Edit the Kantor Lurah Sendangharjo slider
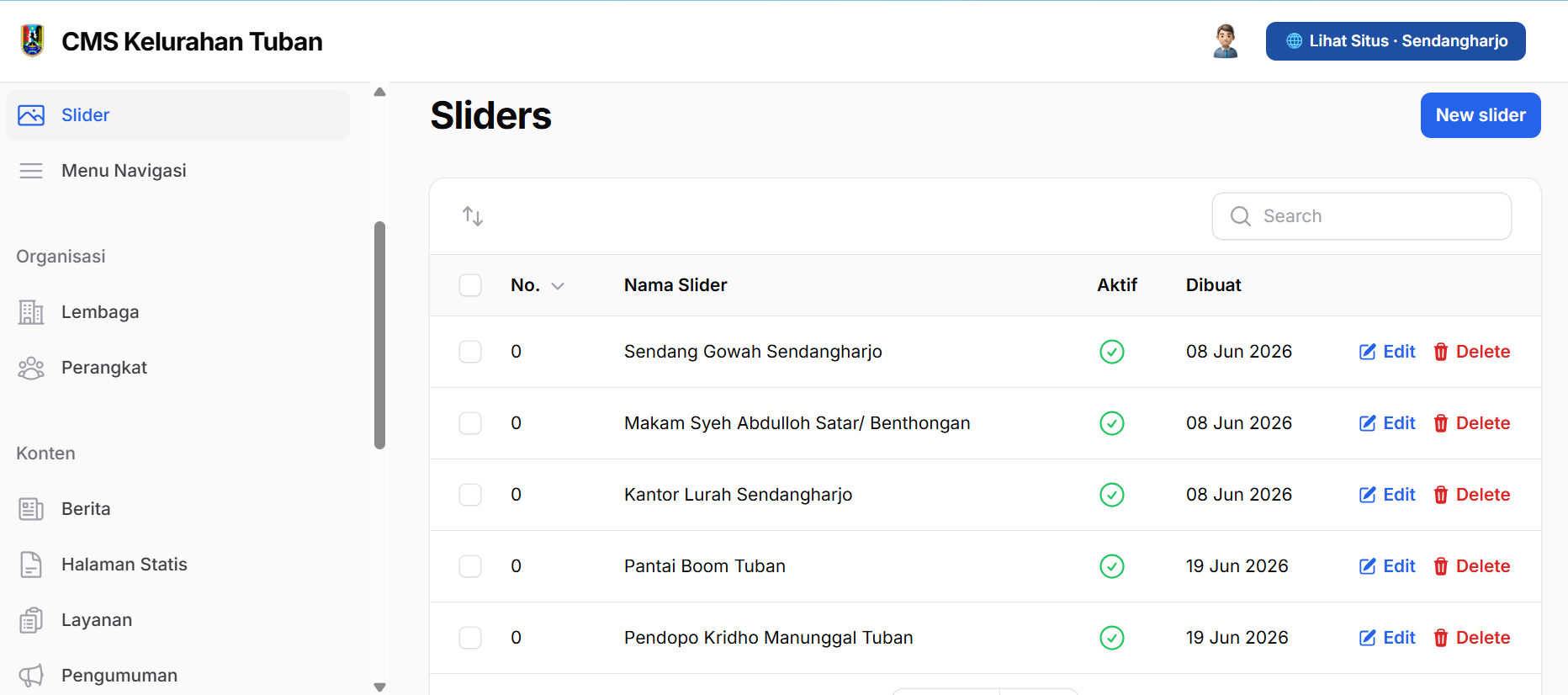 [x=1387, y=495]
